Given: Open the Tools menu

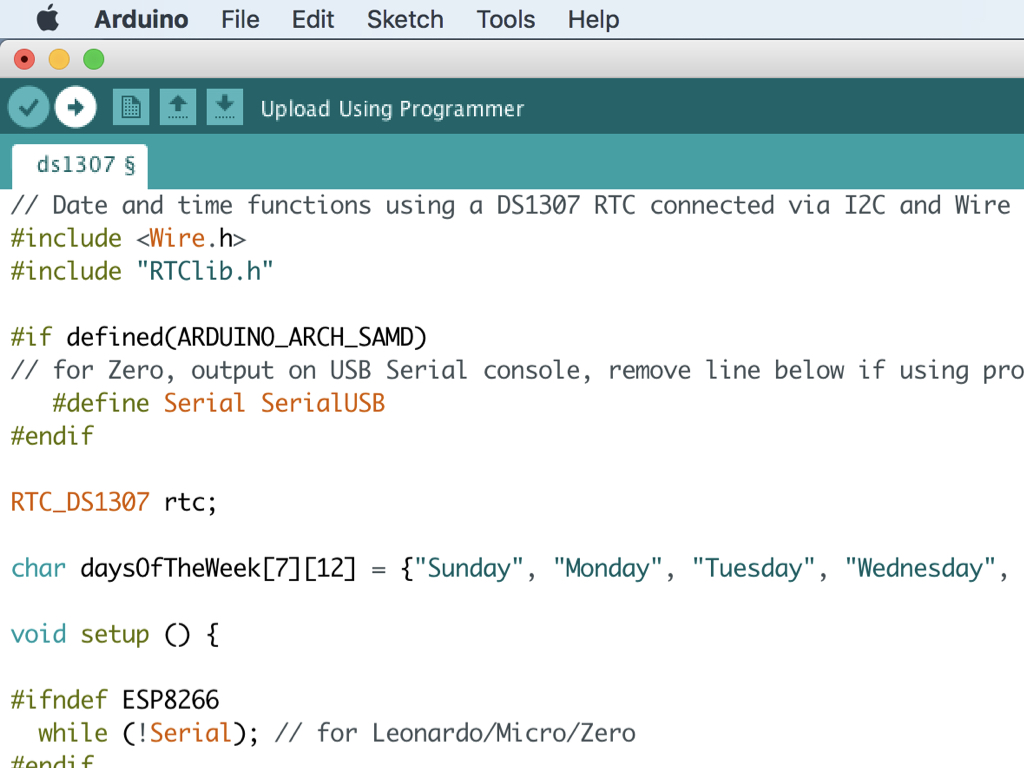Looking at the screenshot, I should coord(505,20).
